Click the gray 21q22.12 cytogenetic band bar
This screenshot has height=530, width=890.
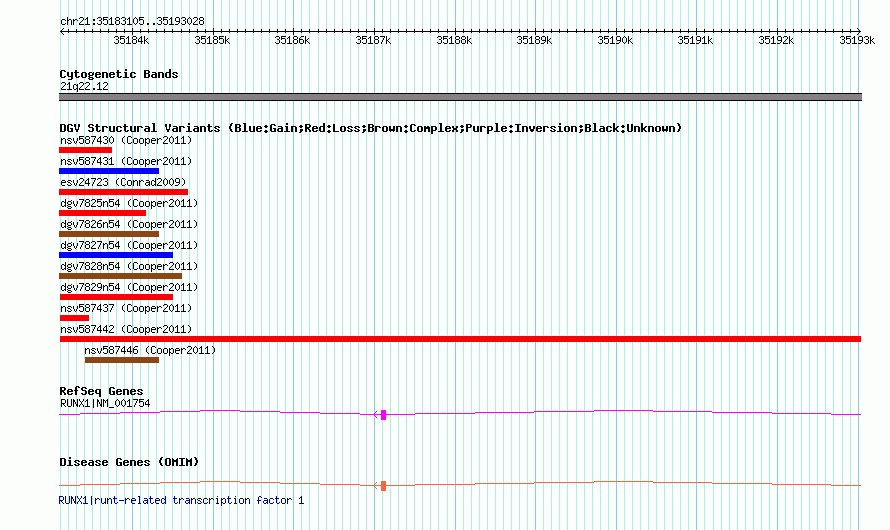(460, 97)
